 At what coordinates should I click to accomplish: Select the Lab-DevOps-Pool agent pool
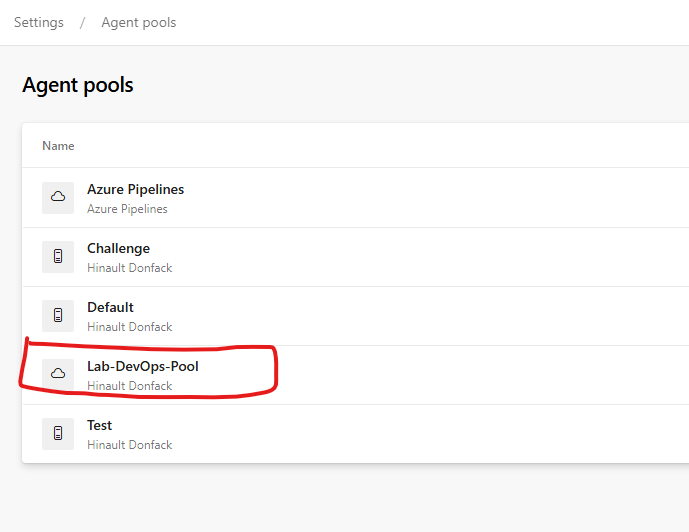(142, 366)
